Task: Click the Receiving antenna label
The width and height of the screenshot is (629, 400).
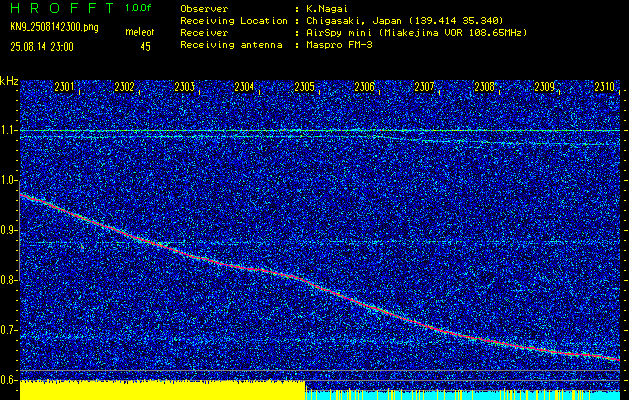Action: [x=231, y=45]
